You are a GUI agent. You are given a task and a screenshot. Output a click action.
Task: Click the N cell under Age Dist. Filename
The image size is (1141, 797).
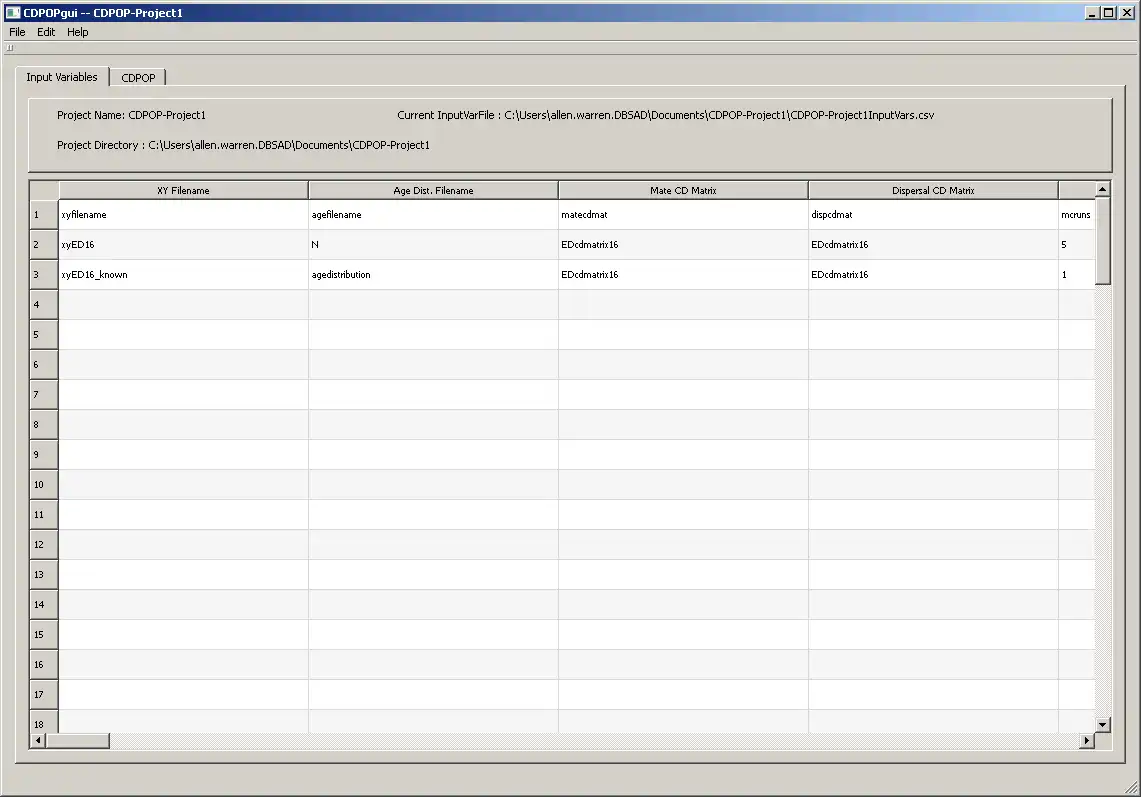coord(434,245)
